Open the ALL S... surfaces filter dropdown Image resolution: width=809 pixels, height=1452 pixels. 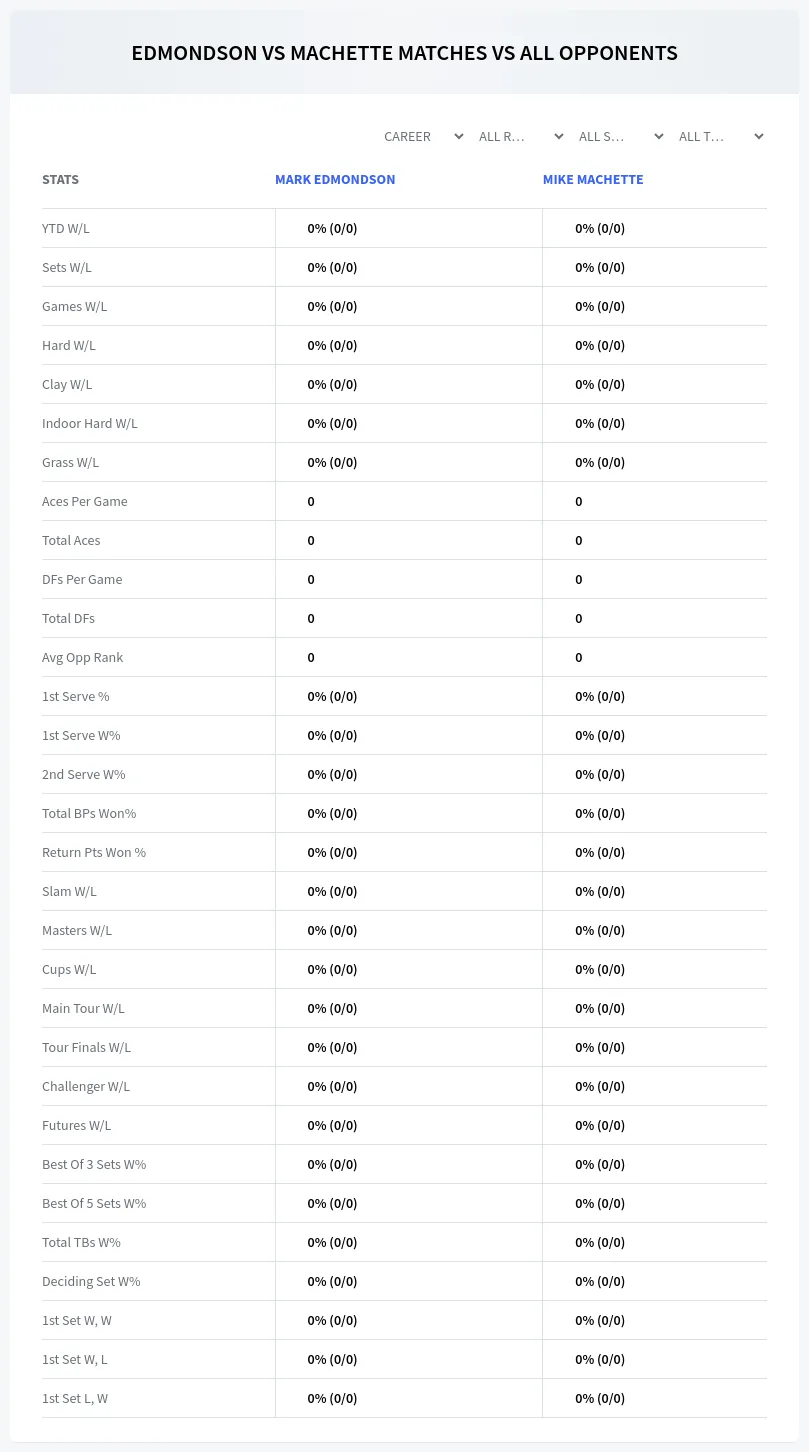click(621, 136)
